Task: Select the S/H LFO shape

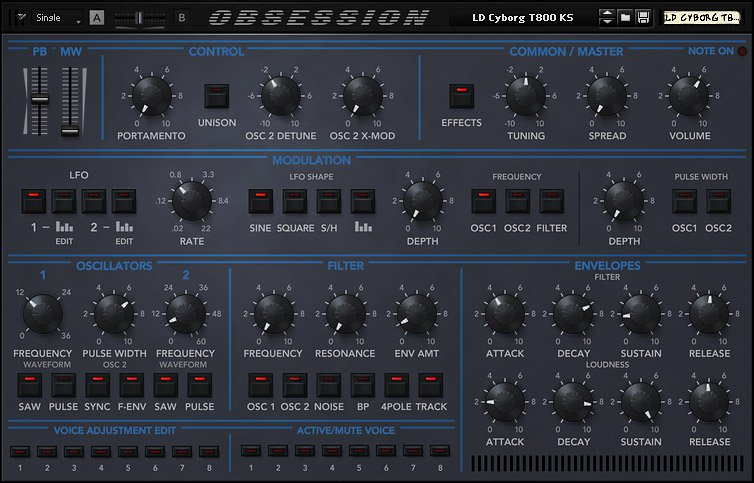Action: tap(329, 201)
